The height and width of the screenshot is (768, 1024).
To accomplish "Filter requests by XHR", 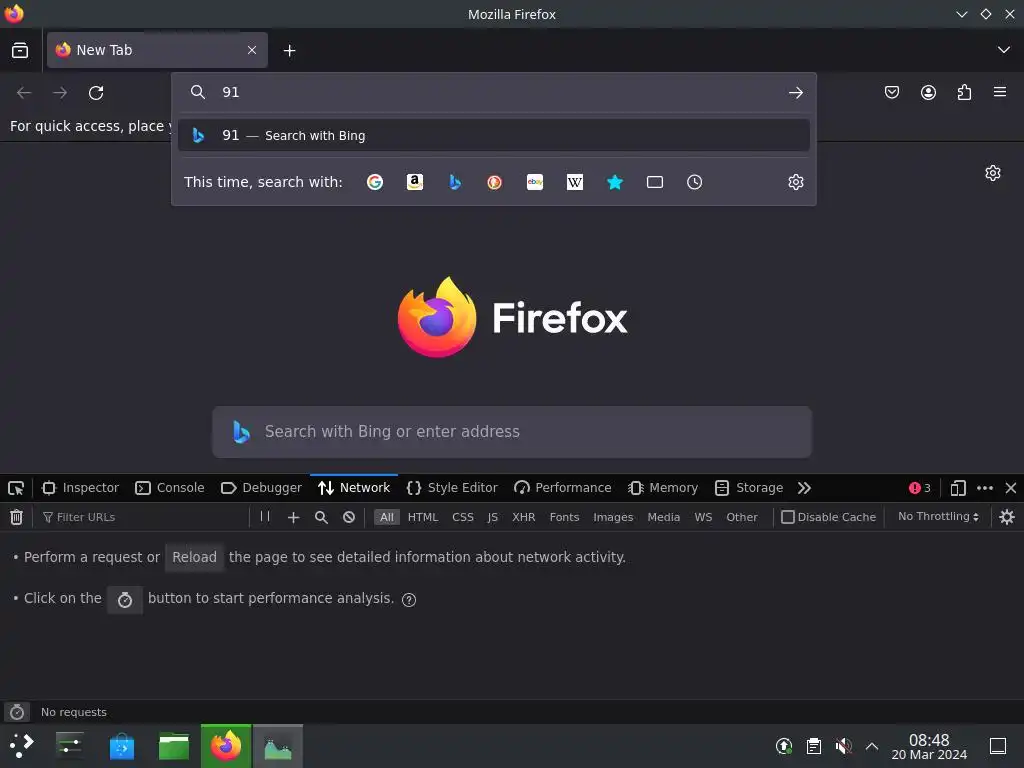I will 523,517.
